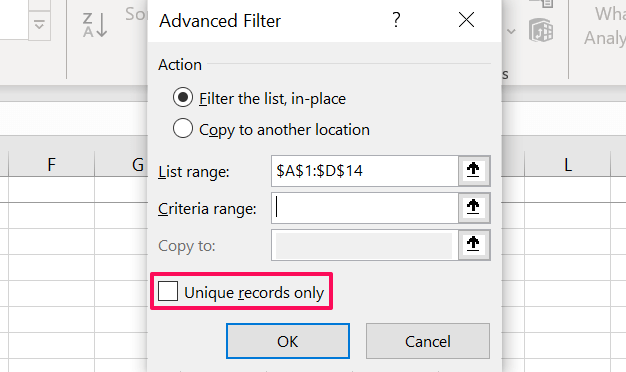626x372 pixels.
Task: Click the Copy to range selector arrow
Action: pos(473,244)
